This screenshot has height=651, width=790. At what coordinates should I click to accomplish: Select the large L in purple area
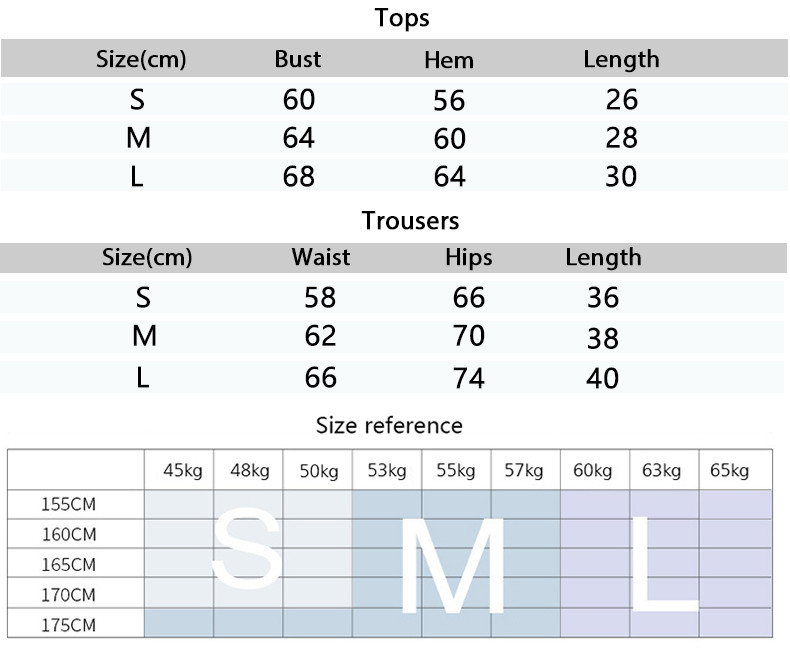tap(664, 564)
